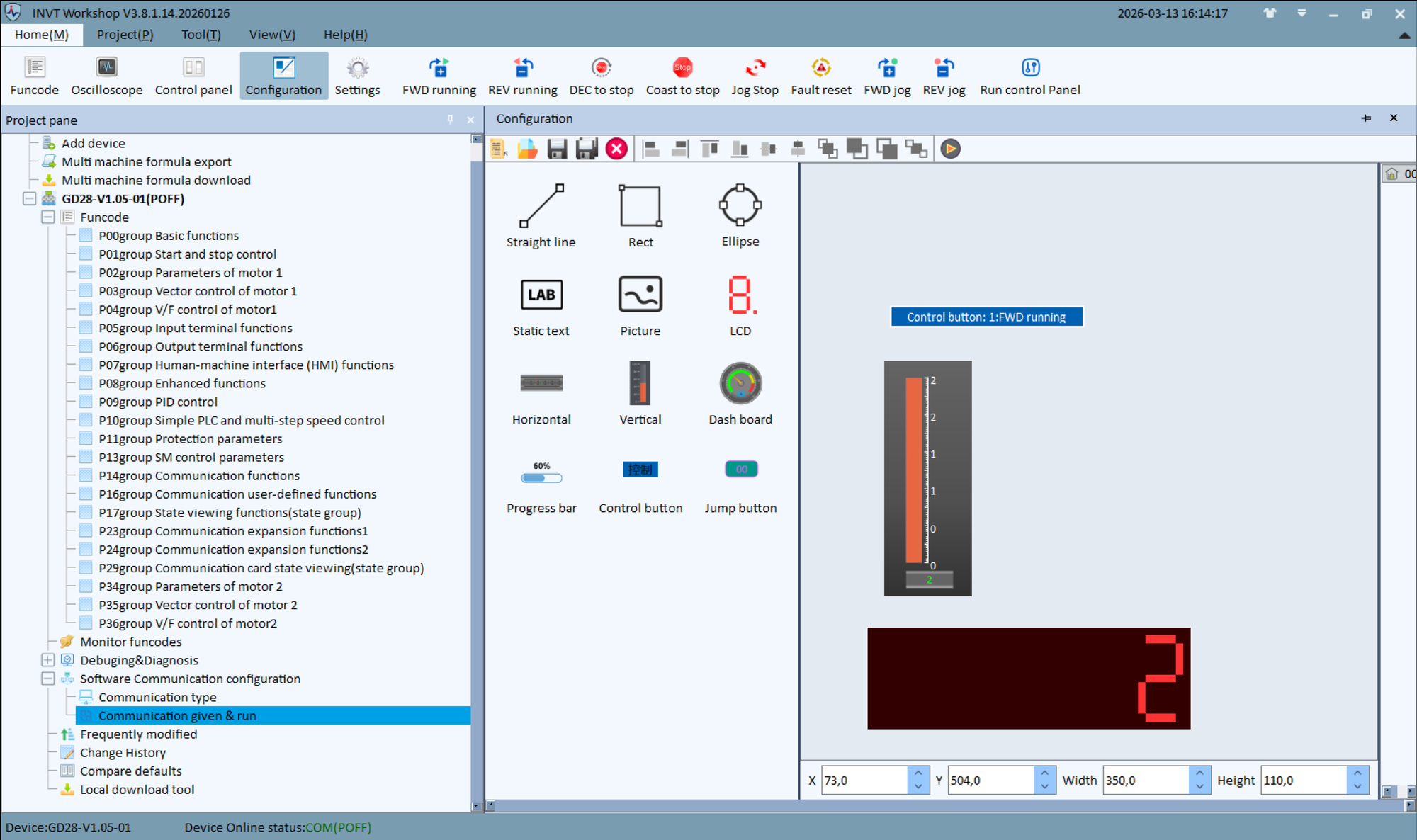Choose the Jump button widget
Viewport: 1417px width, 840px height.
[740, 469]
